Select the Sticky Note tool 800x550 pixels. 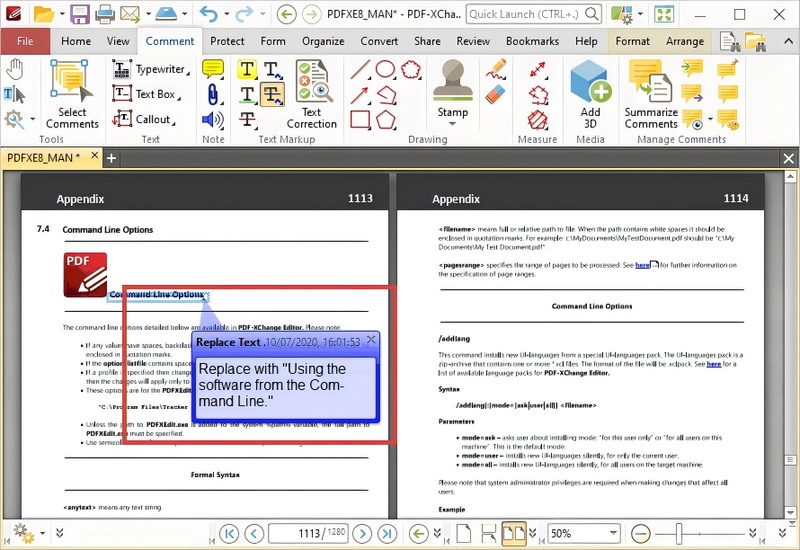(x=213, y=69)
